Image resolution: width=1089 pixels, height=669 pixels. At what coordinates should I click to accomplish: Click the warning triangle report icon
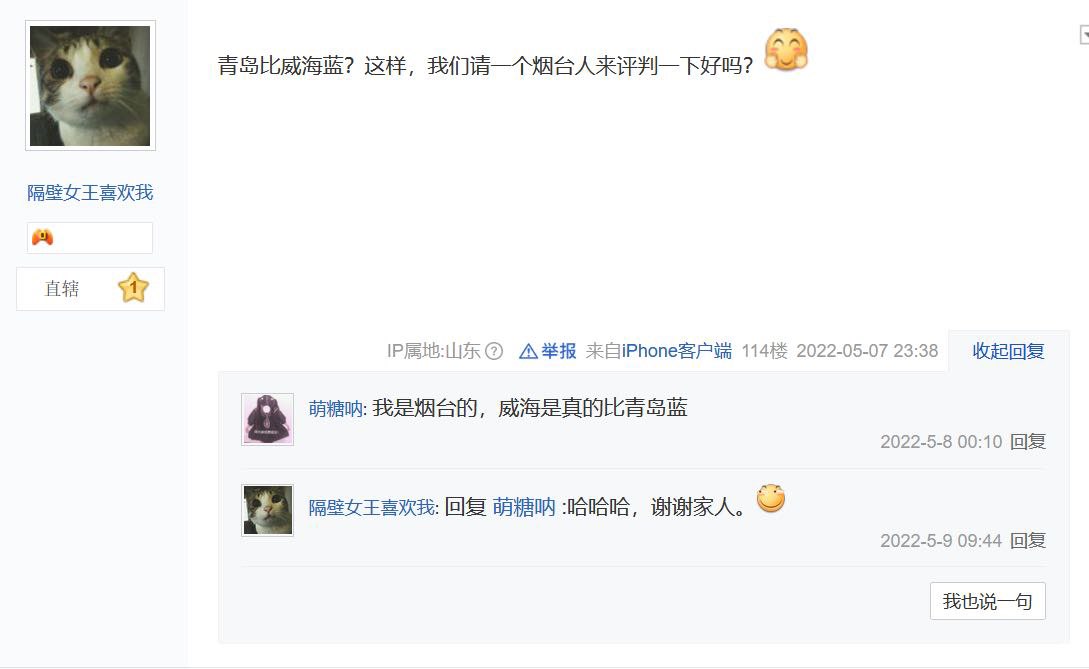point(529,352)
